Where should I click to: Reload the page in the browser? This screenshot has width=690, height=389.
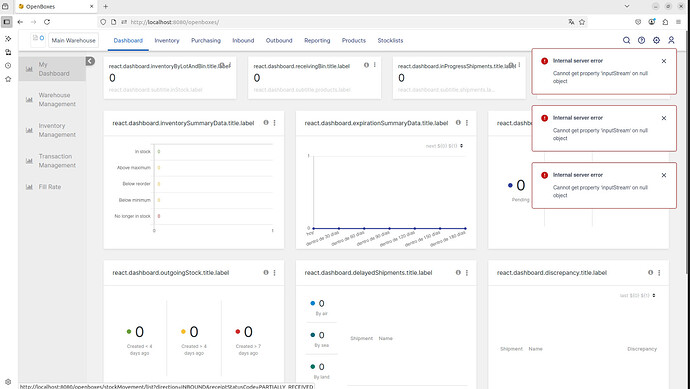pyautogui.click(x=47, y=22)
